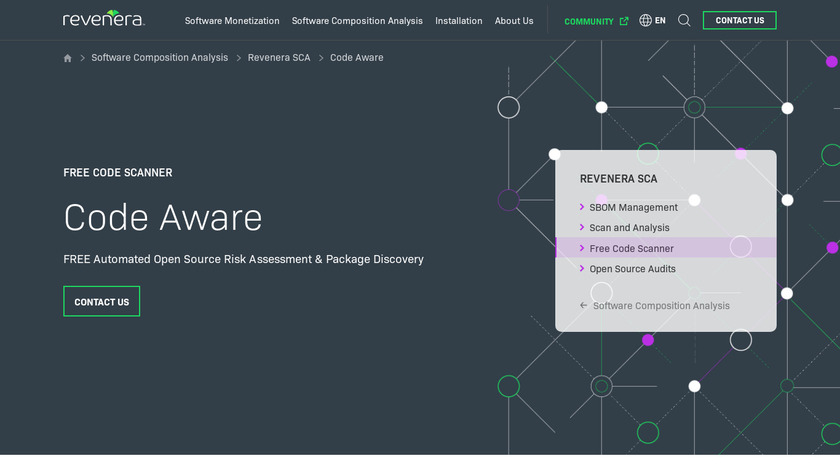840x472 pixels.
Task: Click the chevron next to Open Source Audits
Action: [x=582, y=268]
